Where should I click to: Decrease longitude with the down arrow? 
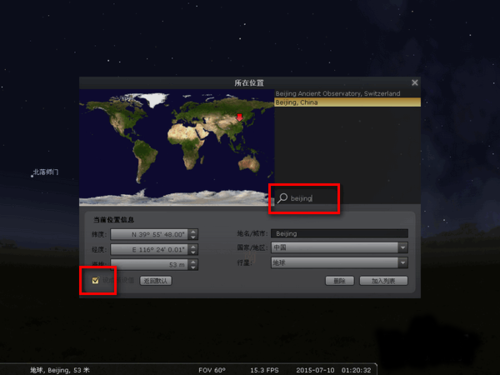(193, 252)
